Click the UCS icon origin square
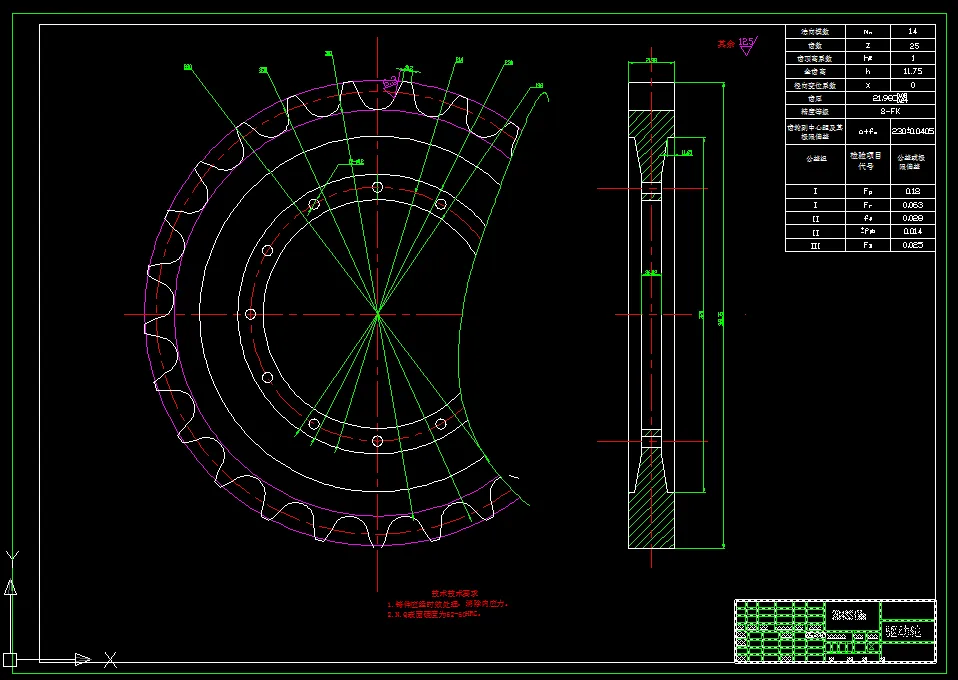This screenshot has height=680, width=958. (10, 660)
